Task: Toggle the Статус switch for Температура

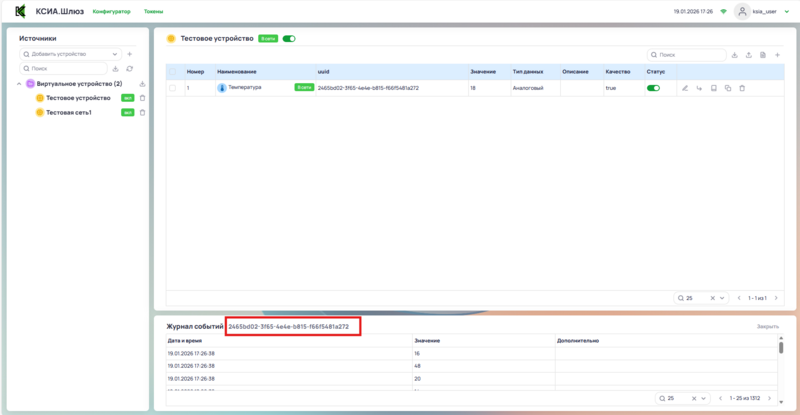Action: click(x=653, y=88)
